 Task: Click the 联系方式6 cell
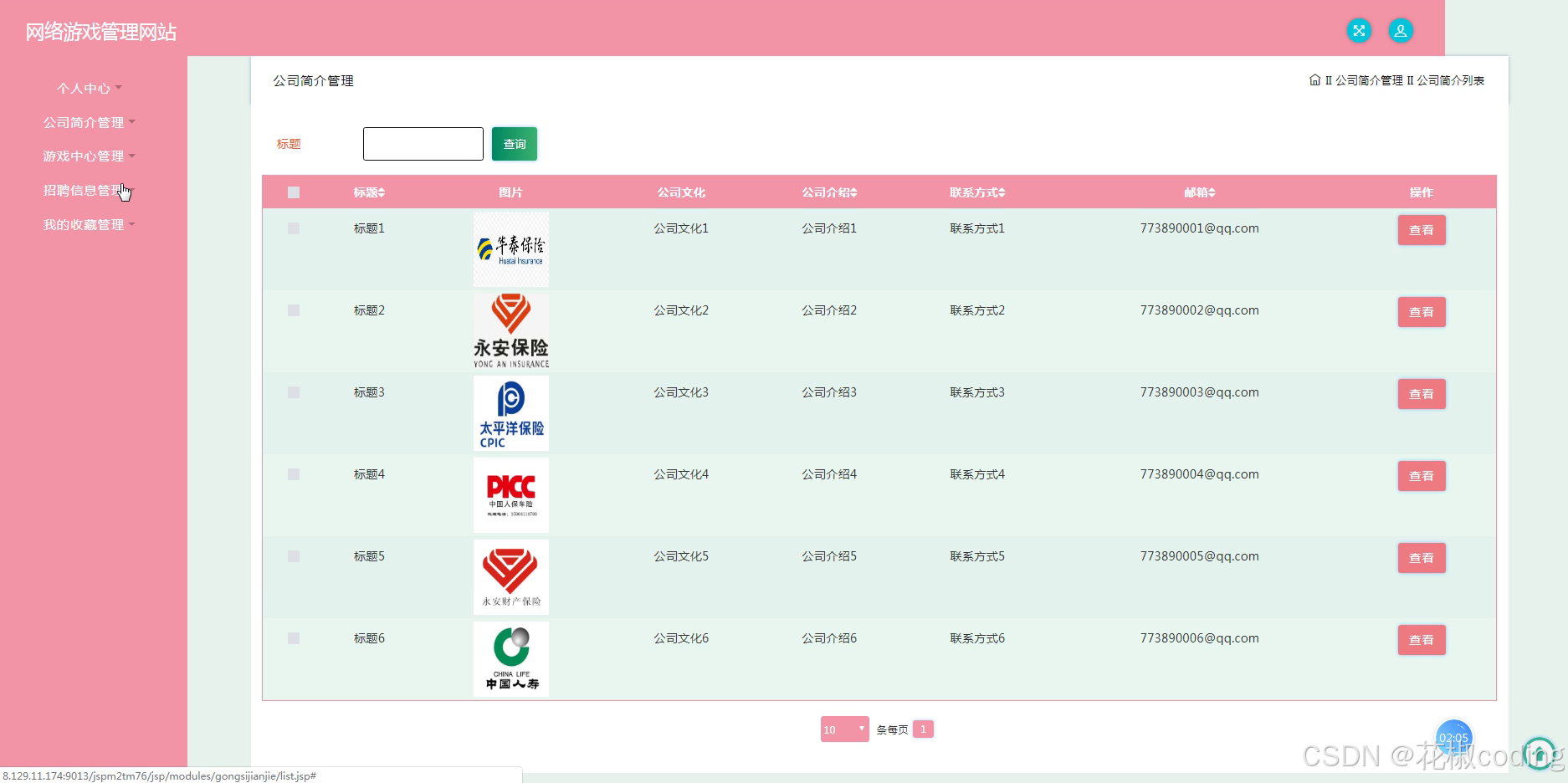(x=977, y=638)
